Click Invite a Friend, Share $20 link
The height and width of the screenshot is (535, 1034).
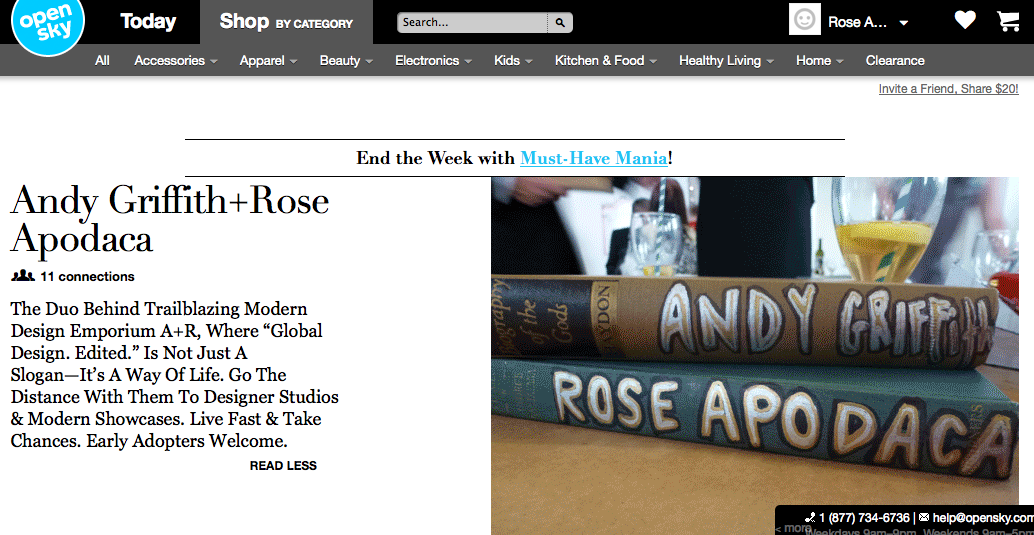click(948, 89)
